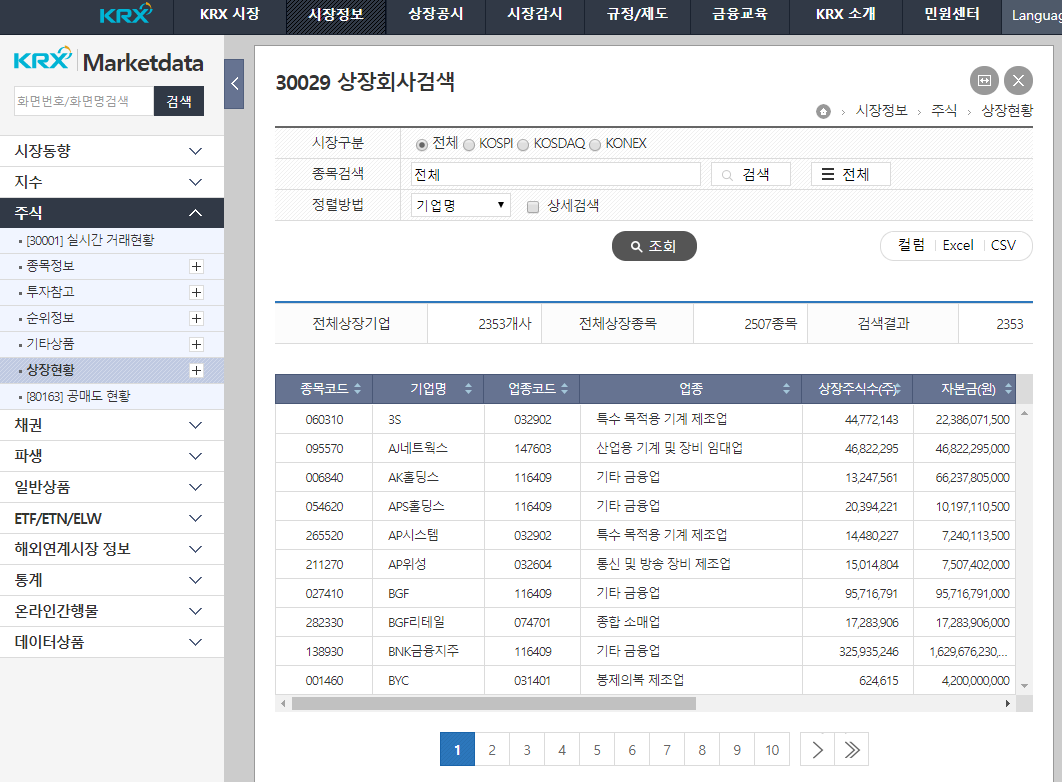Expand 기타상품 with its plus icon
The width and height of the screenshot is (1062, 782).
[196, 344]
